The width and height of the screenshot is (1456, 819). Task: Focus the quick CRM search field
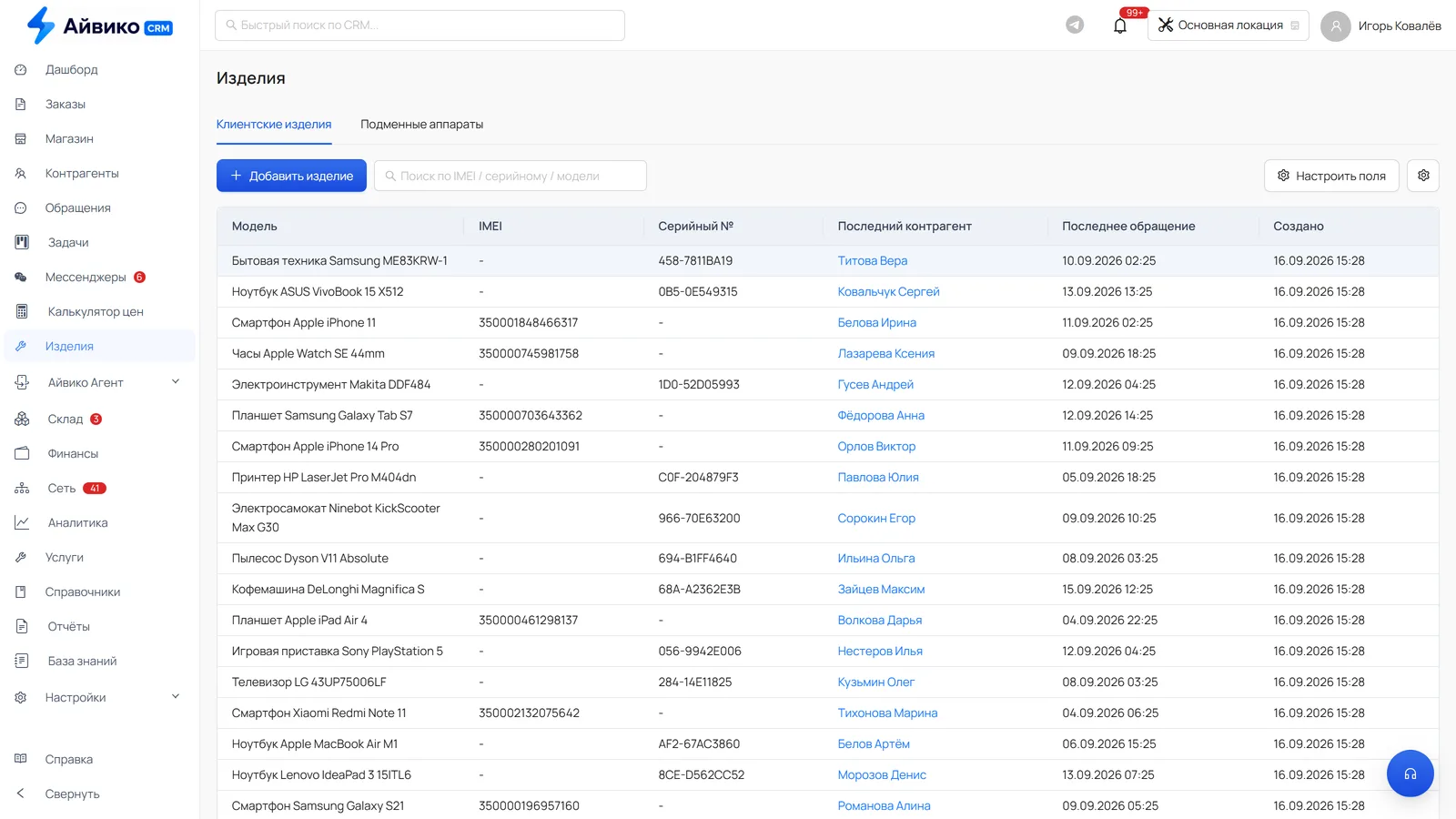pos(420,25)
